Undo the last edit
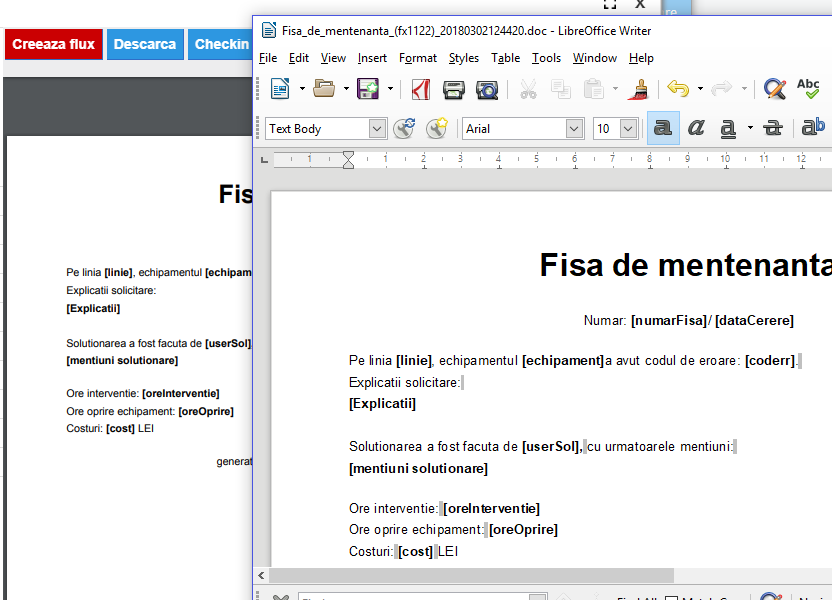Screen dimensions: 832x600 pyautogui.click(x=681, y=89)
